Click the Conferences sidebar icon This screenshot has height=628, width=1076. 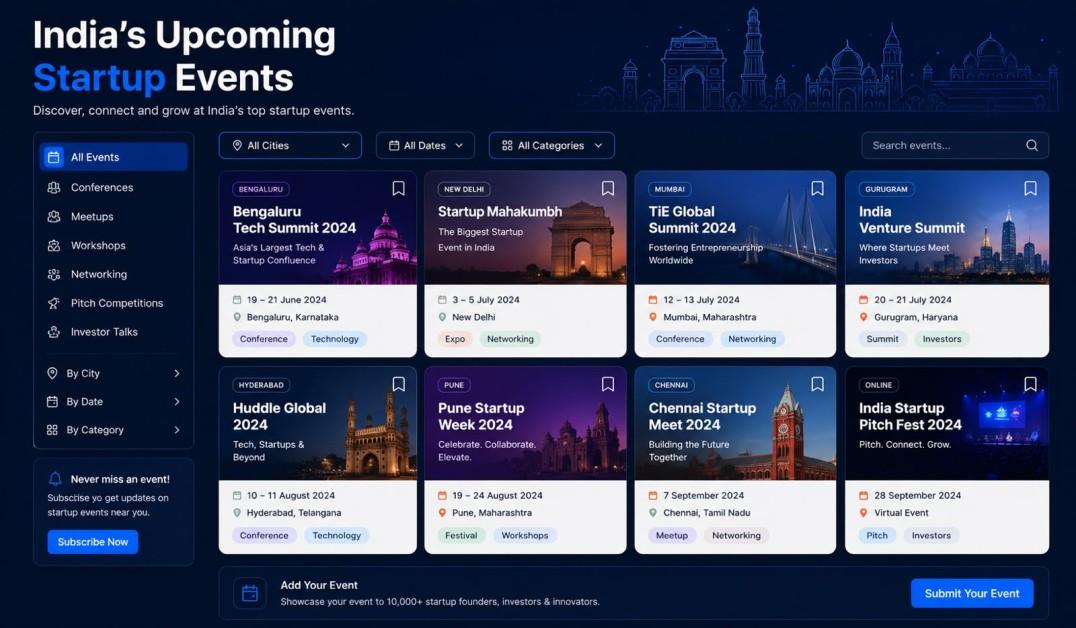(54, 187)
